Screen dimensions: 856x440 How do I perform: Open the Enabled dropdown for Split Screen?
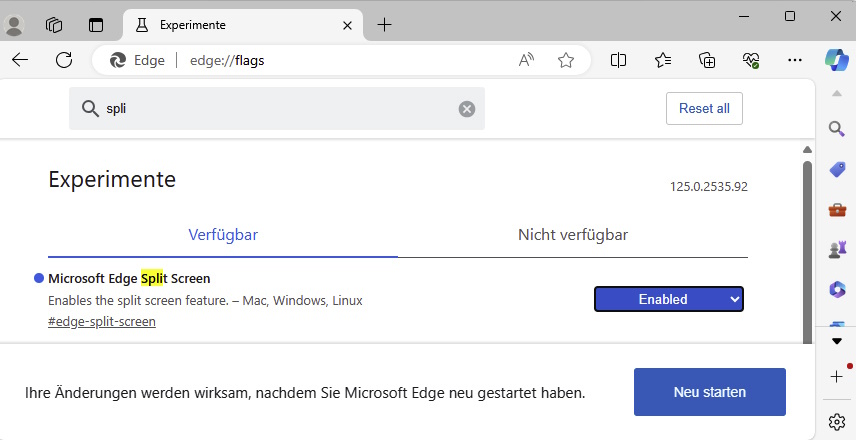coord(669,299)
